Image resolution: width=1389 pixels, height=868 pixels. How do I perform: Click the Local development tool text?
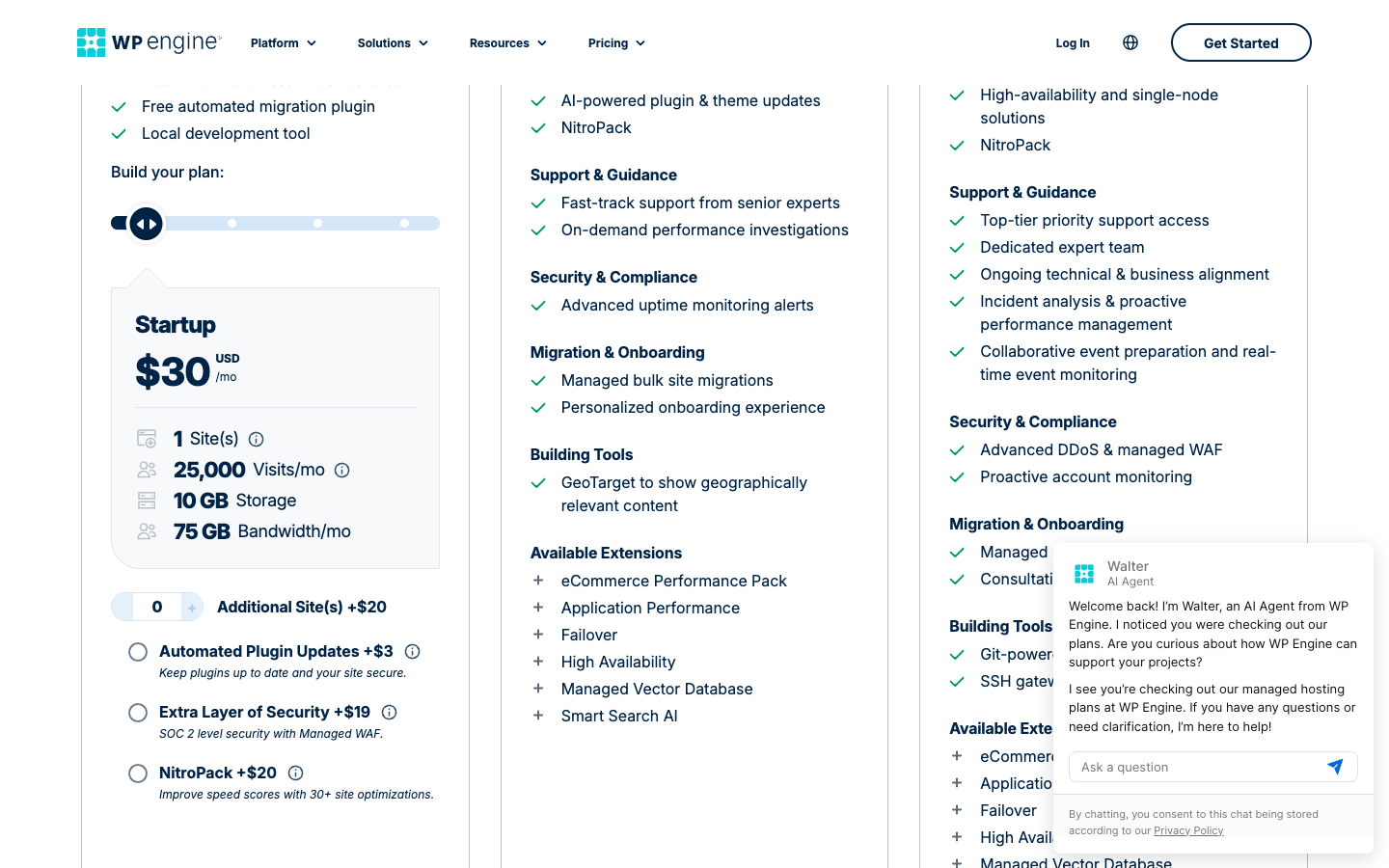pyautogui.click(x=226, y=133)
